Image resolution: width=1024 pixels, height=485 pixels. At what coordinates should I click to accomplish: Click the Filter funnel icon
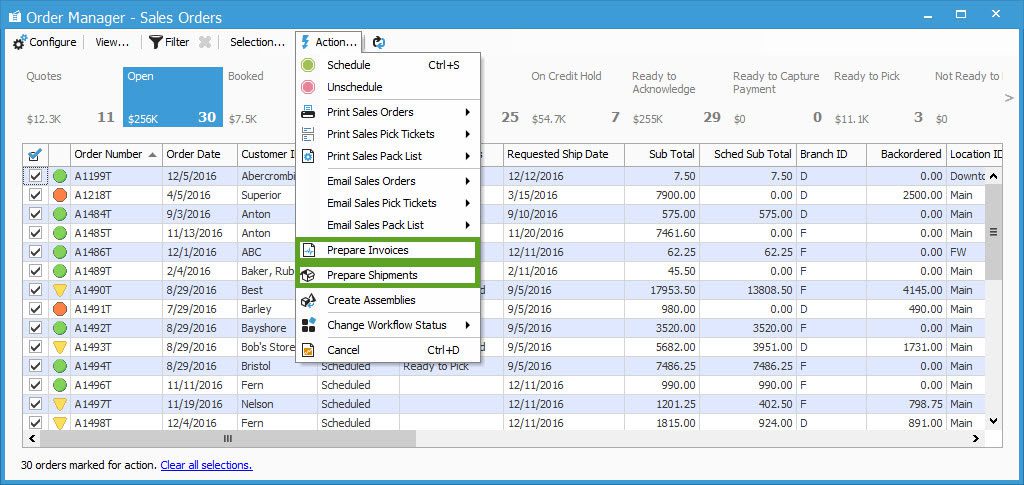point(155,42)
